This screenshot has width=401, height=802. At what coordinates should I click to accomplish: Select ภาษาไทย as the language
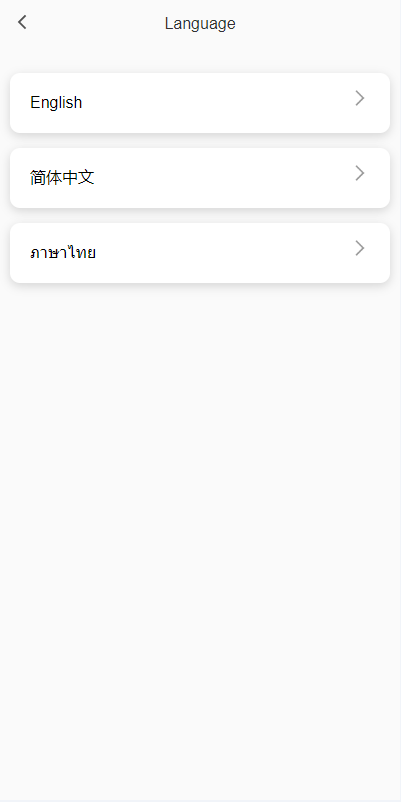(x=200, y=253)
